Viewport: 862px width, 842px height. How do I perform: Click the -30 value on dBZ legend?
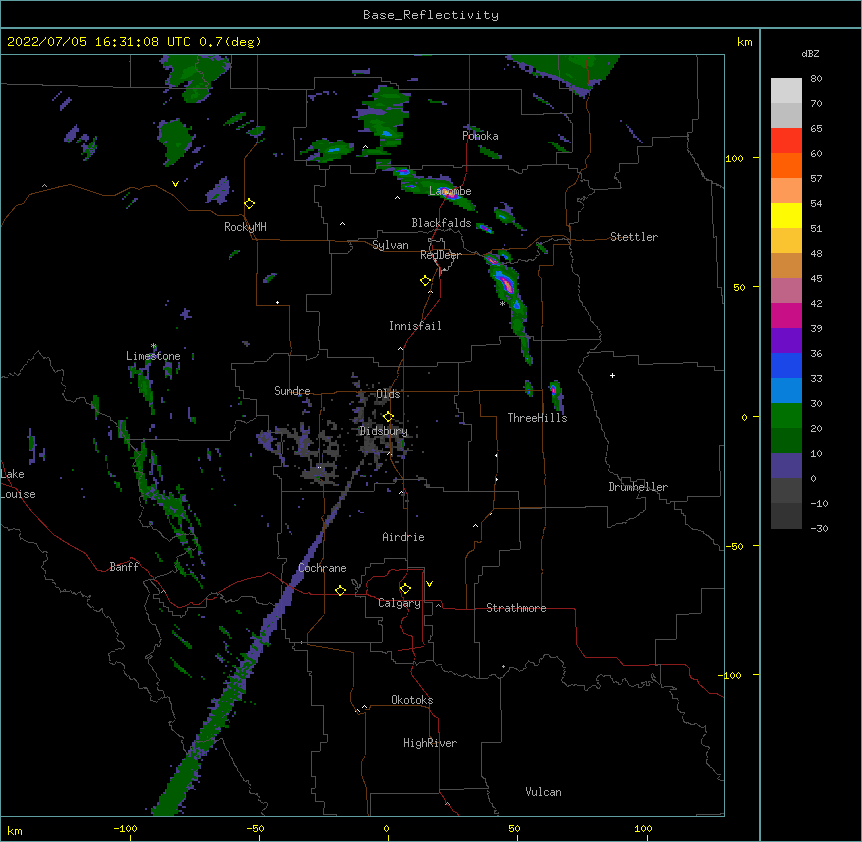tap(819, 528)
